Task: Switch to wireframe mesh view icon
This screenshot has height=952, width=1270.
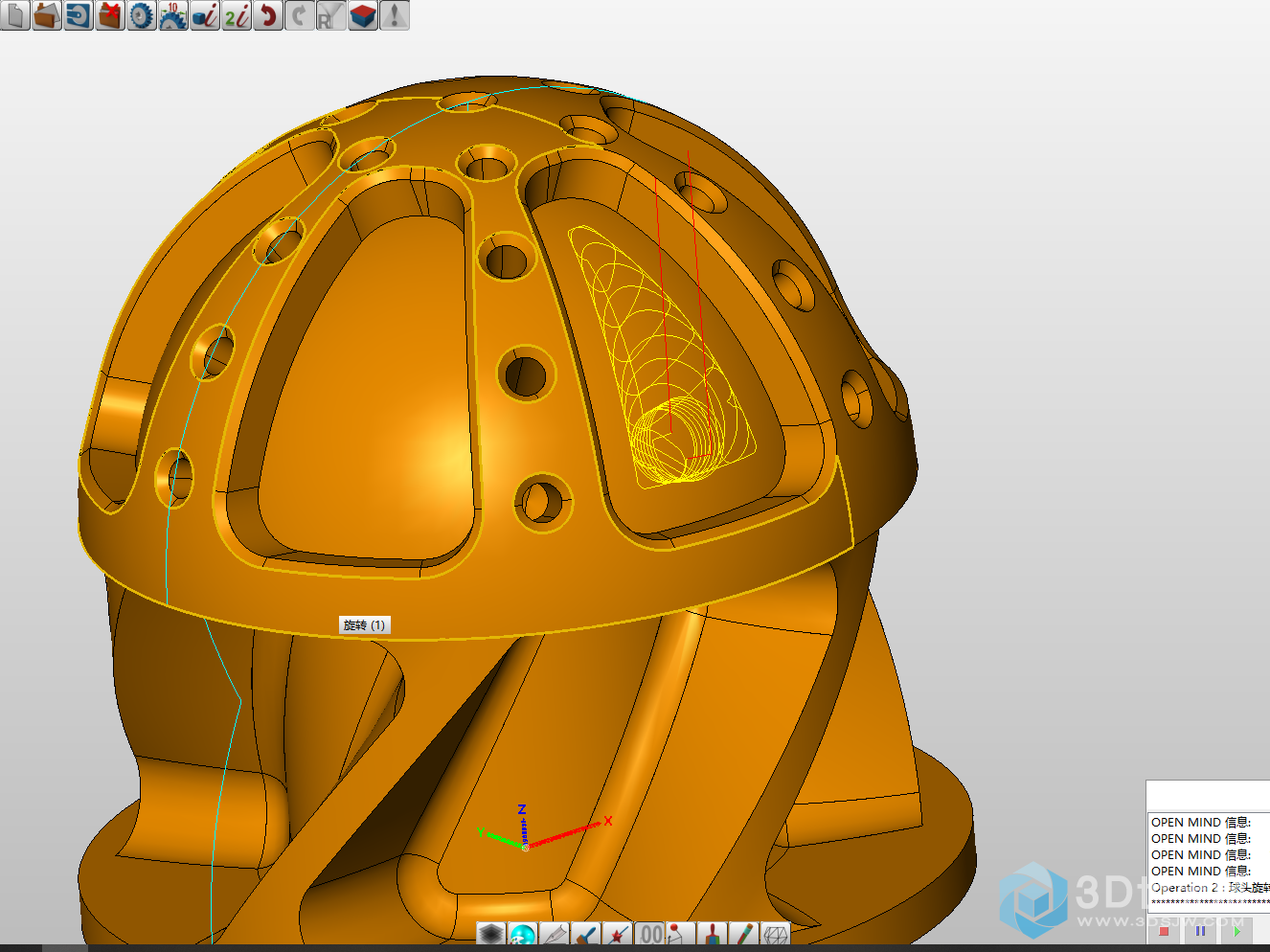Action: click(775, 935)
